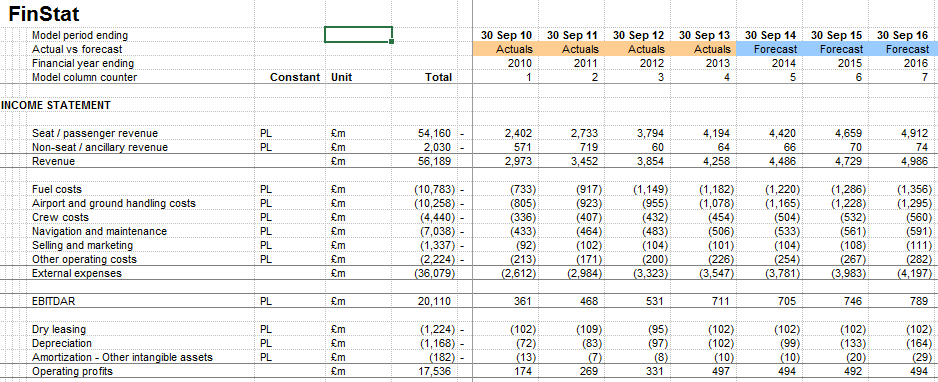Click the Model column counter label
Image resolution: width=938 pixels, height=382 pixels.
84,77
